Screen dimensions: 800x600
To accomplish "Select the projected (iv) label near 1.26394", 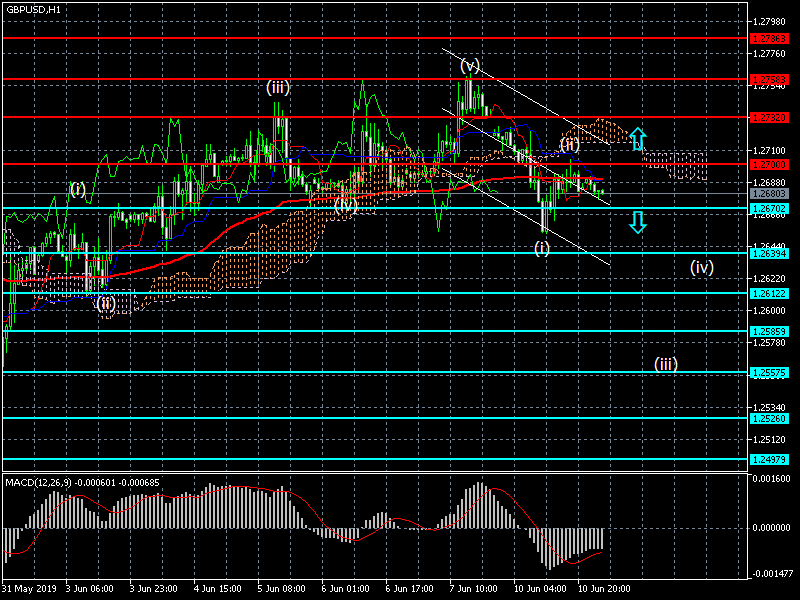I will click(x=702, y=267).
